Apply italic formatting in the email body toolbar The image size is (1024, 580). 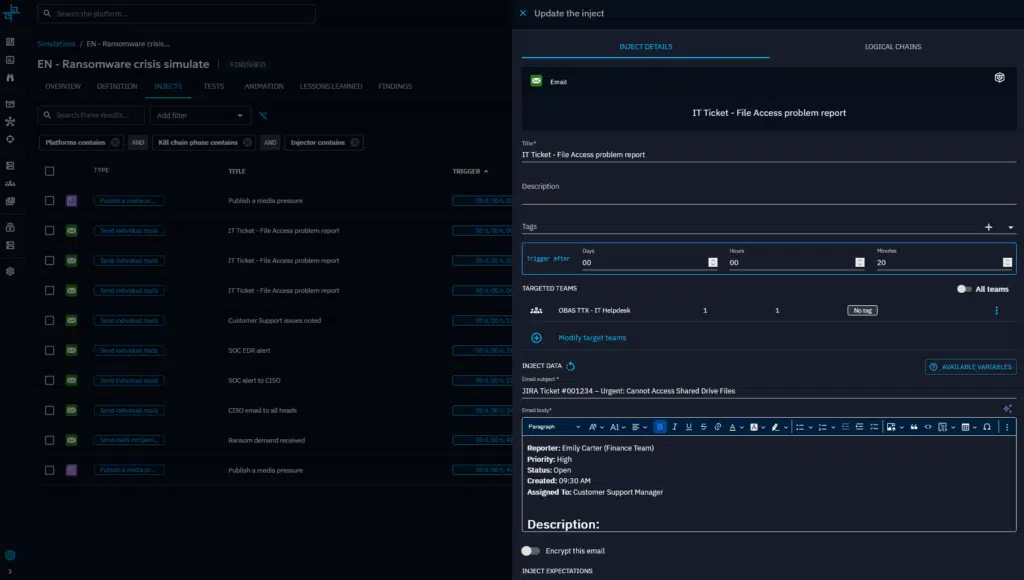point(675,427)
